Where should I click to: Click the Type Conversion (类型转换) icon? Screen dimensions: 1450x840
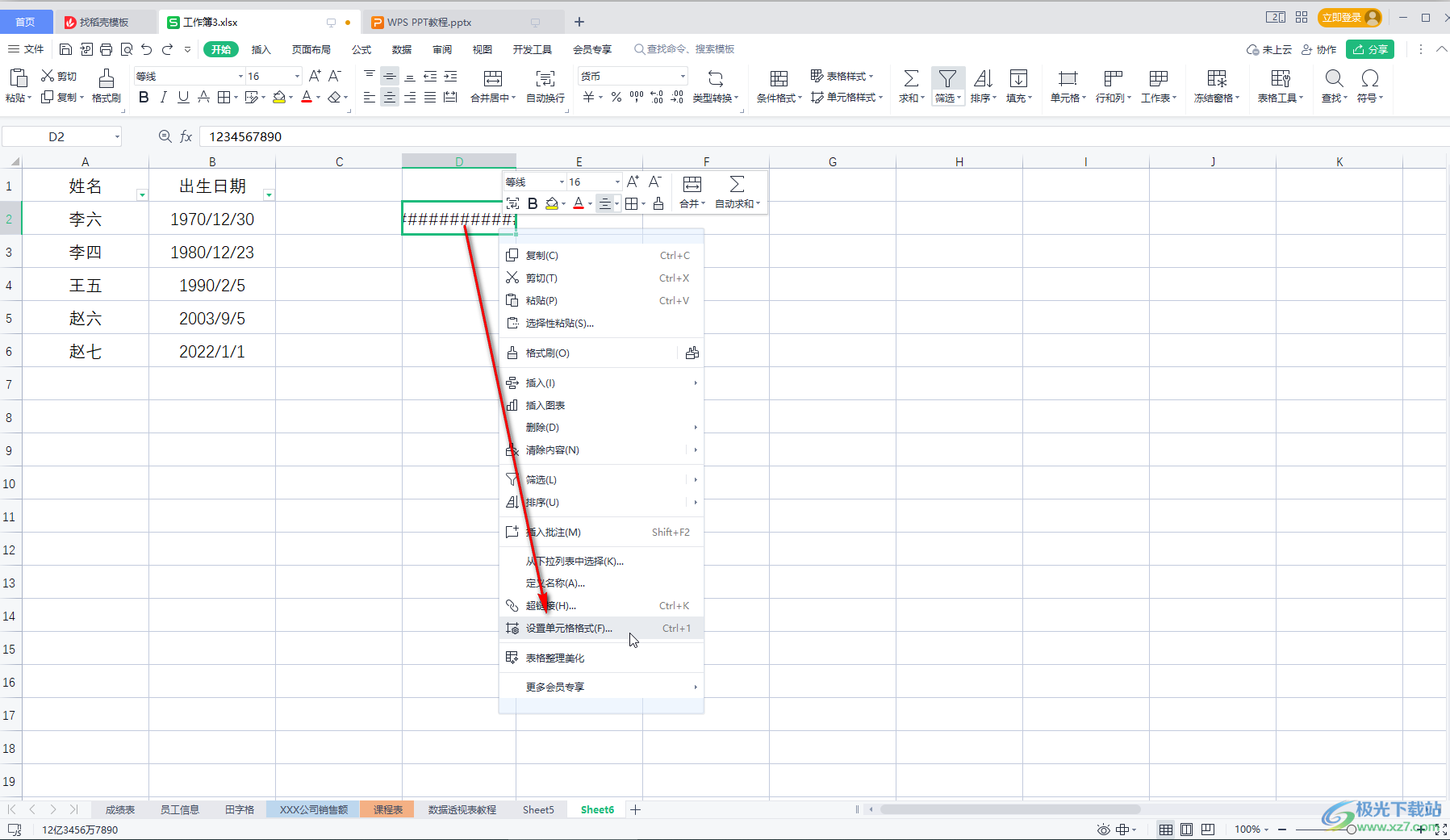(716, 78)
